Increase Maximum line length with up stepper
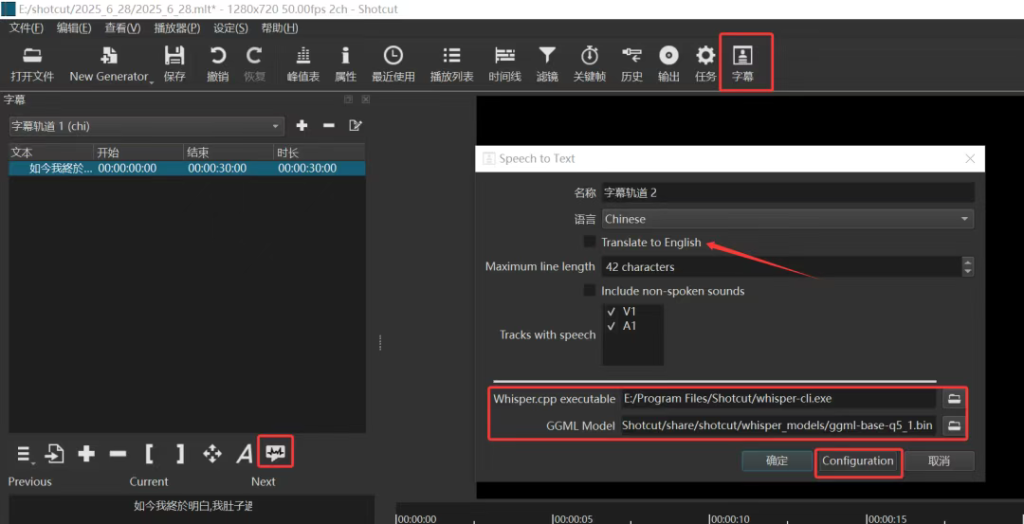 (968, 262)
